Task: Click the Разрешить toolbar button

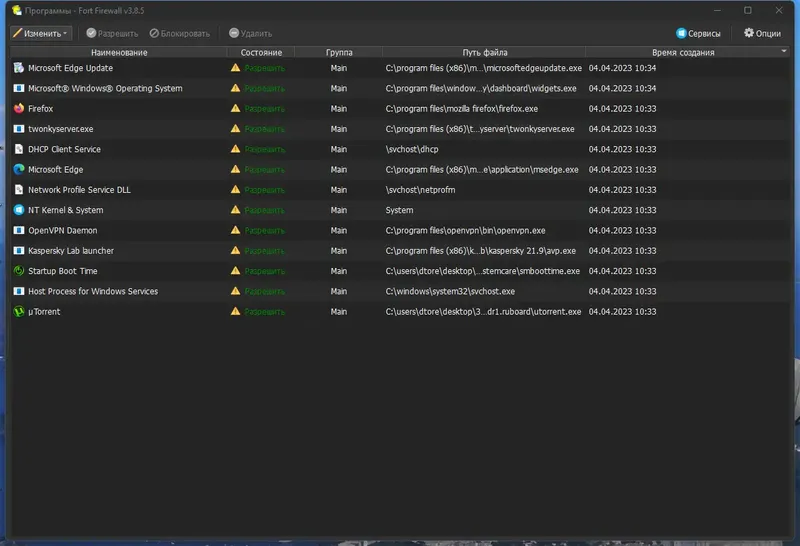Action: (112, 33)
